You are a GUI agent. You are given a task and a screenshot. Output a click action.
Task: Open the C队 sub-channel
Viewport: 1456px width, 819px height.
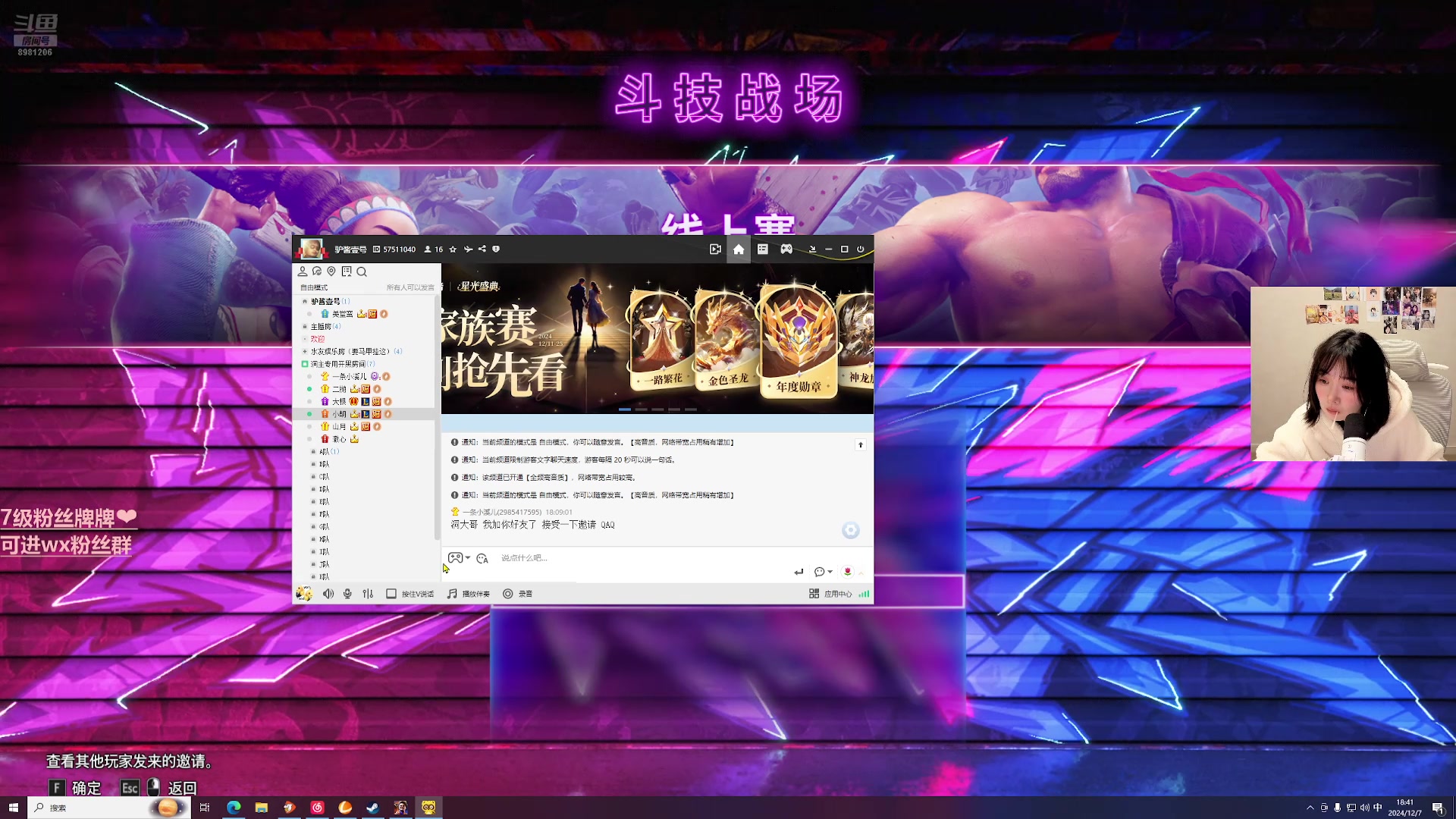point(325,477)
